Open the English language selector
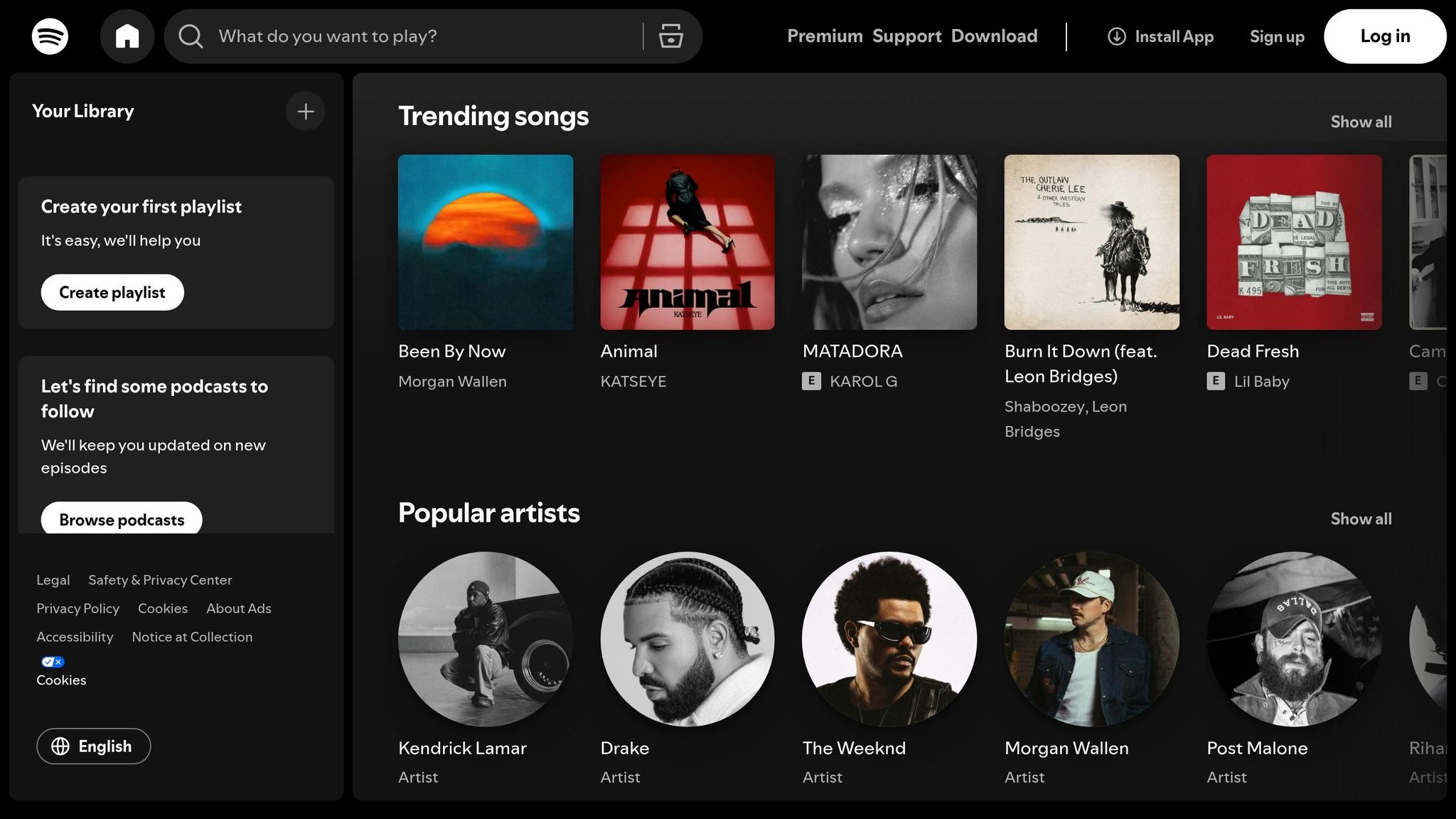The height and width of the screenshot is (819, 1456). [x=94, y=746]
